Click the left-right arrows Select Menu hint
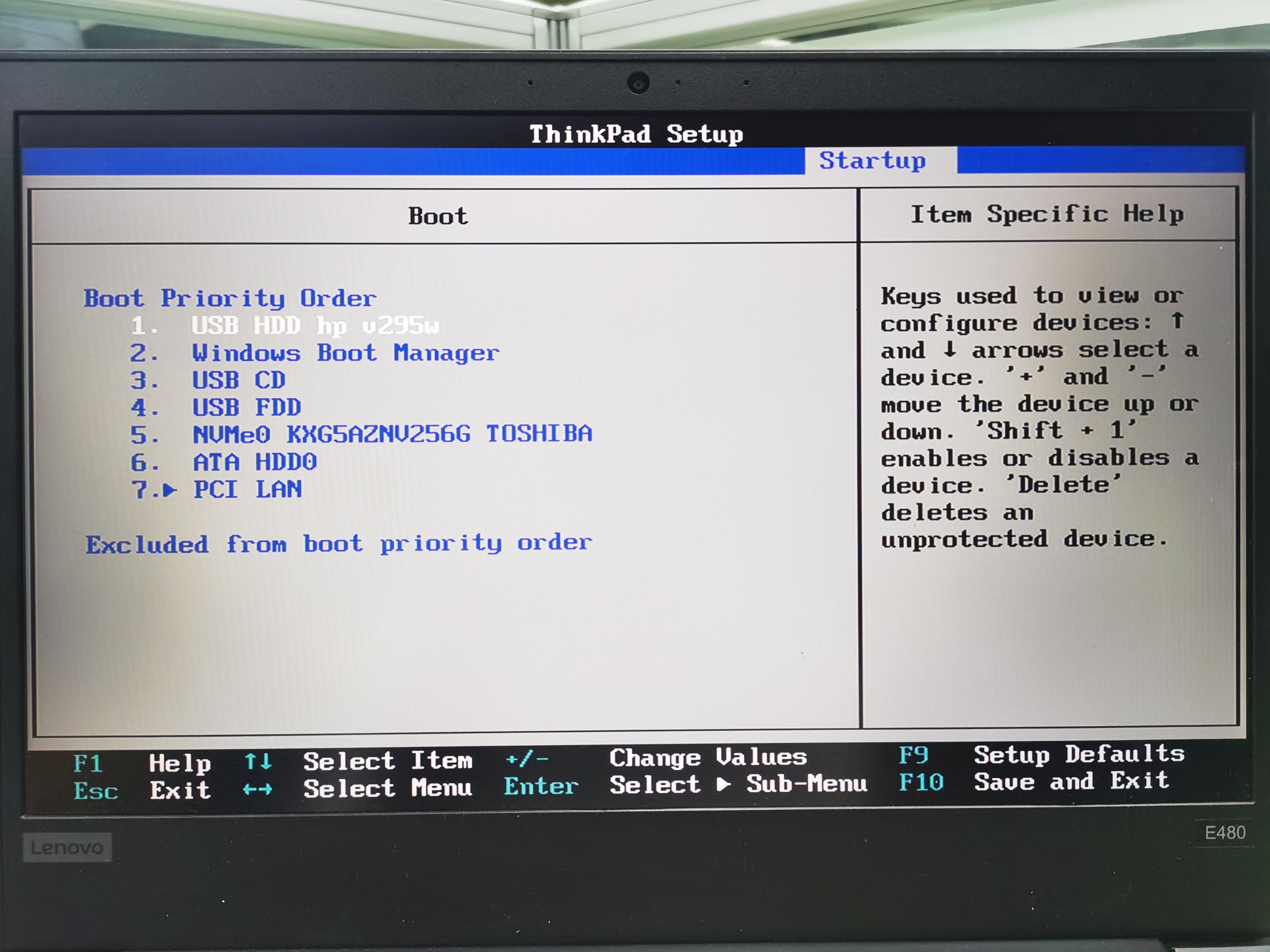 pos(358,788)
